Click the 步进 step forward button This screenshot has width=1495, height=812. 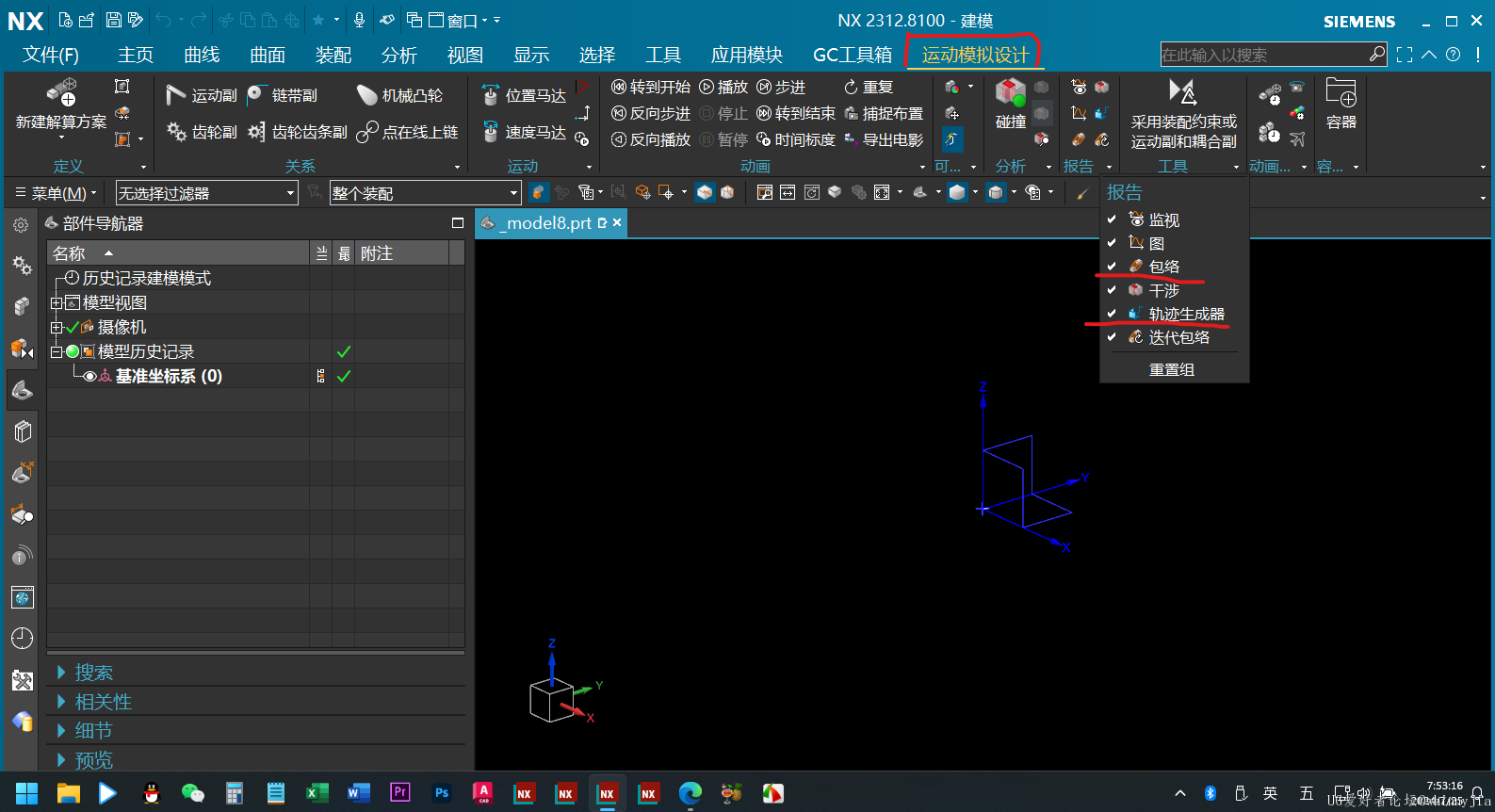tap(781, 87)
